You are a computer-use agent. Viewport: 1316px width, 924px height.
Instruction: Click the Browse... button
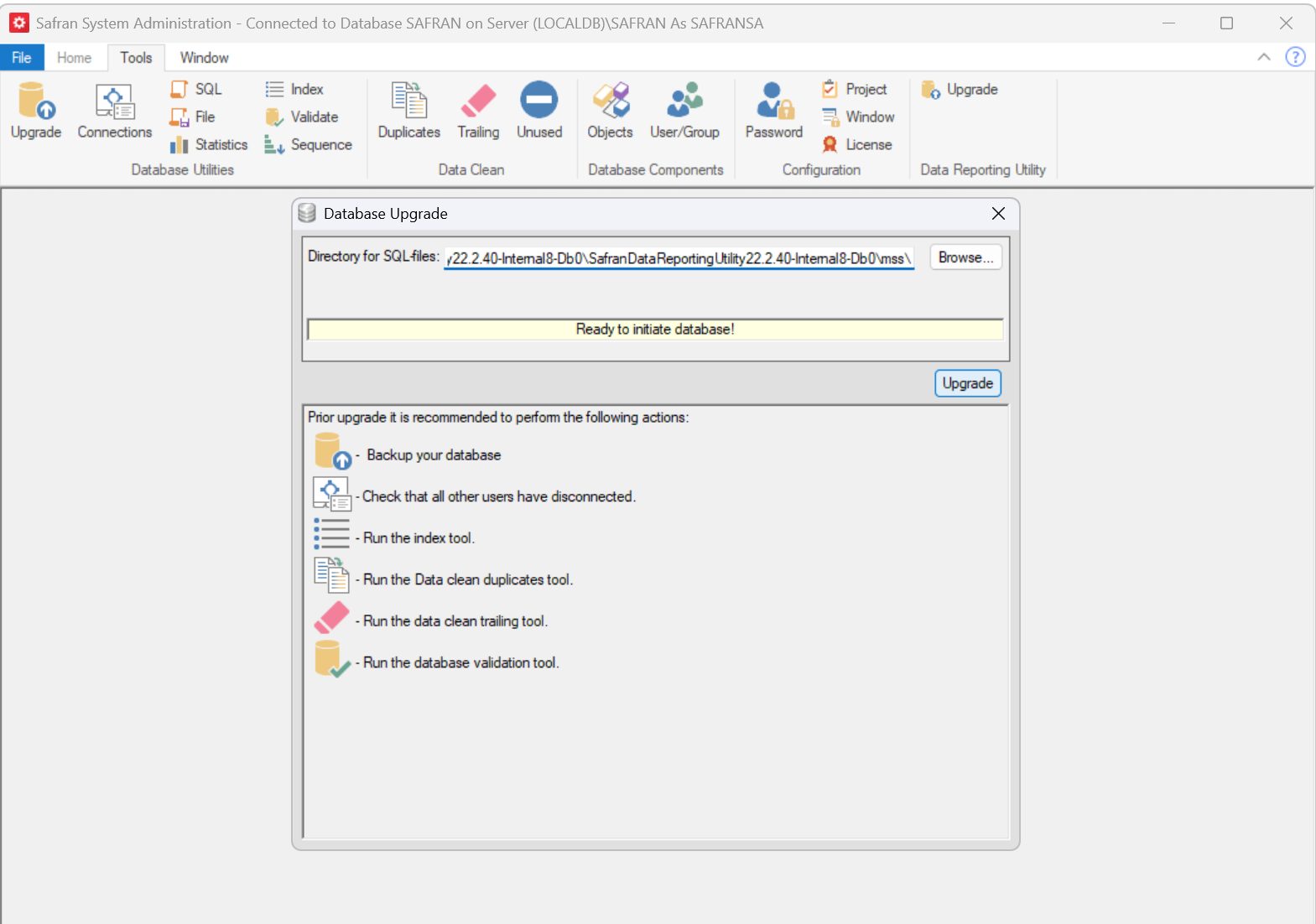(x=965, y=257)
